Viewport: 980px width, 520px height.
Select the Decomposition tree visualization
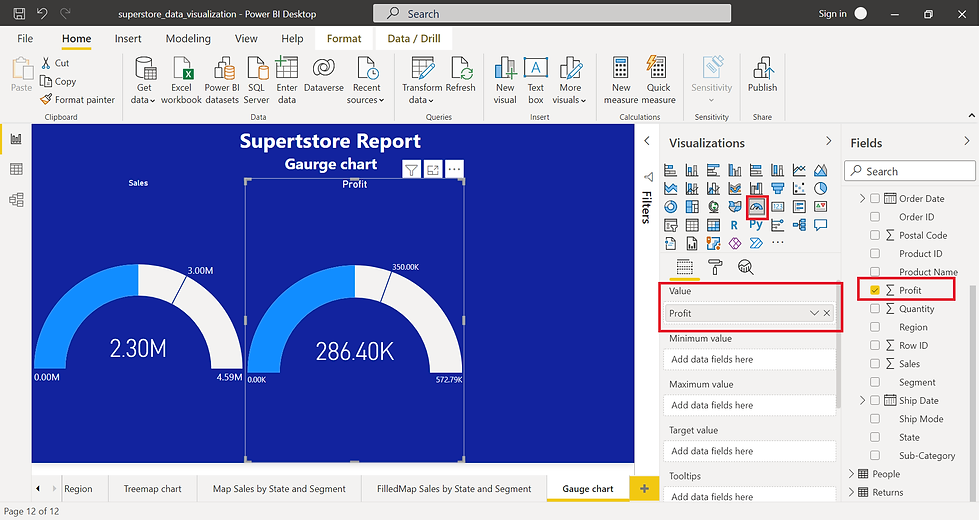799,225
